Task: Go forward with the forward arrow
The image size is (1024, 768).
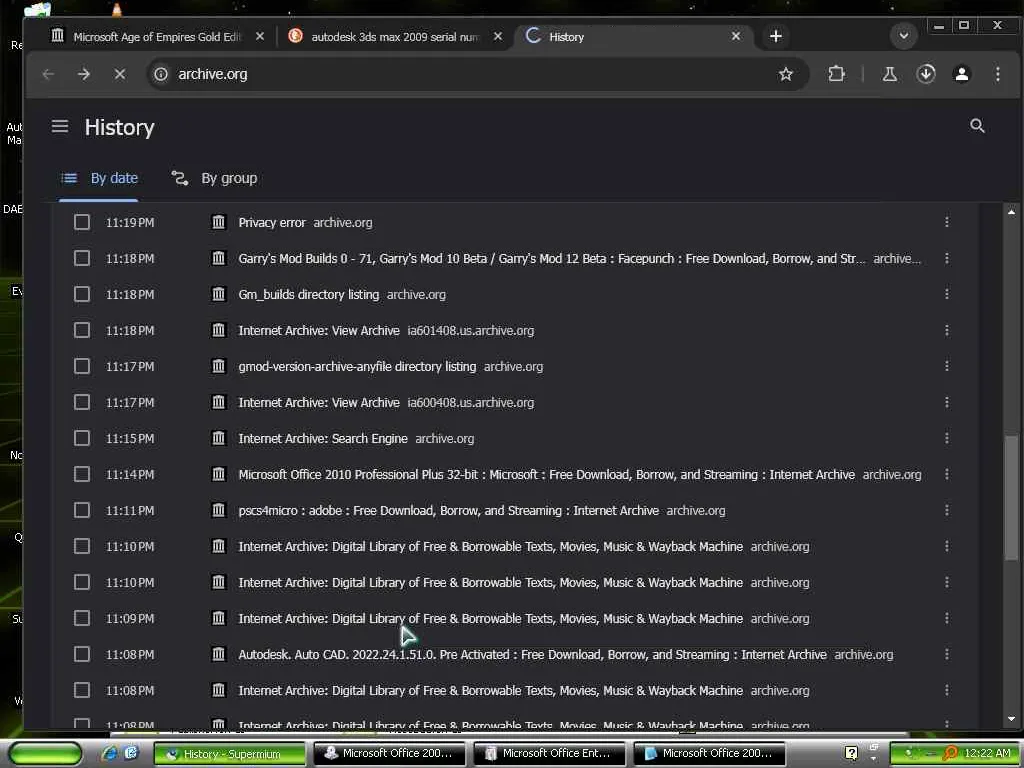Action: (x=84, y=74)
